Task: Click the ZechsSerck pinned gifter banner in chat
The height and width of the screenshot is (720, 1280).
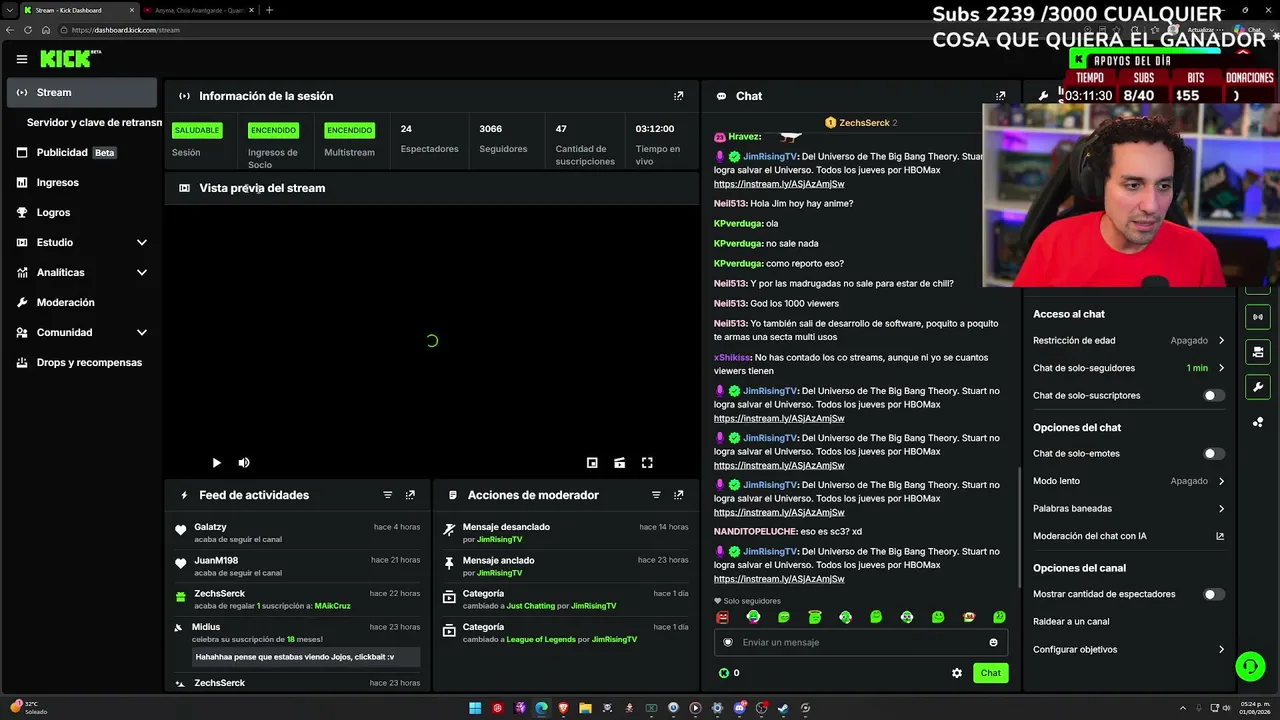Action: 861,123
